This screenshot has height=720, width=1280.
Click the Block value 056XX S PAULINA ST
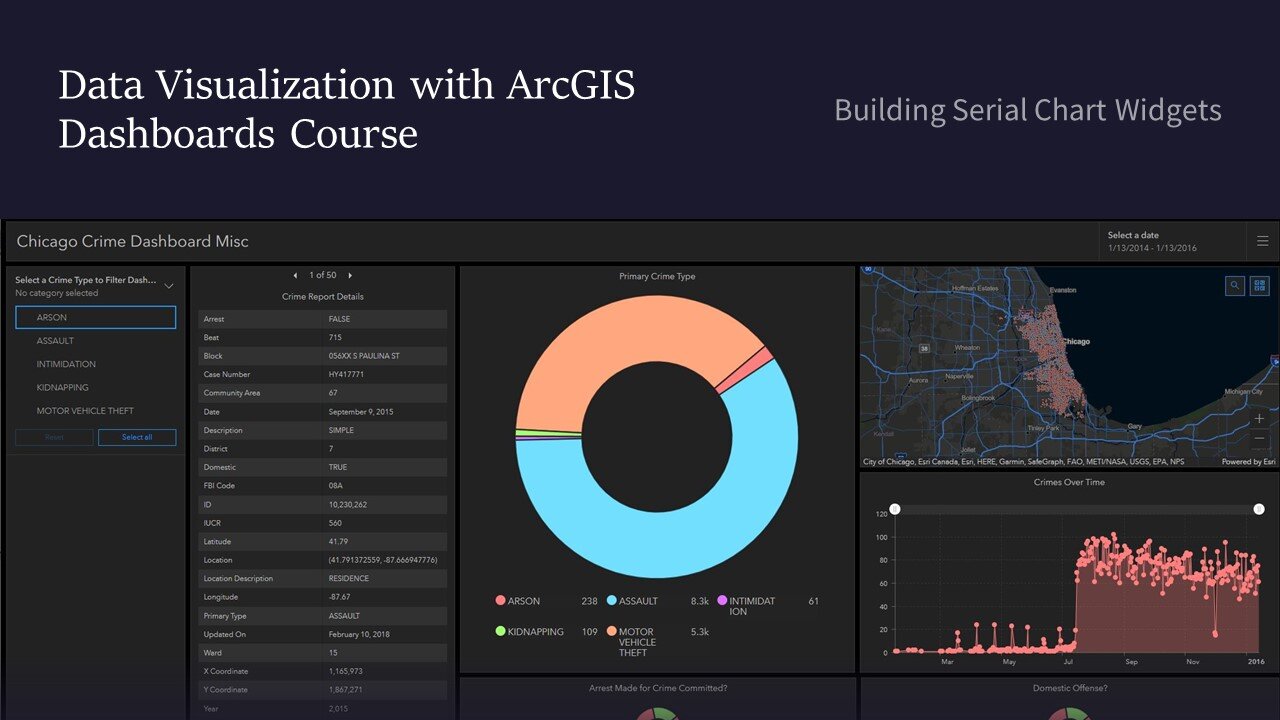365,356
